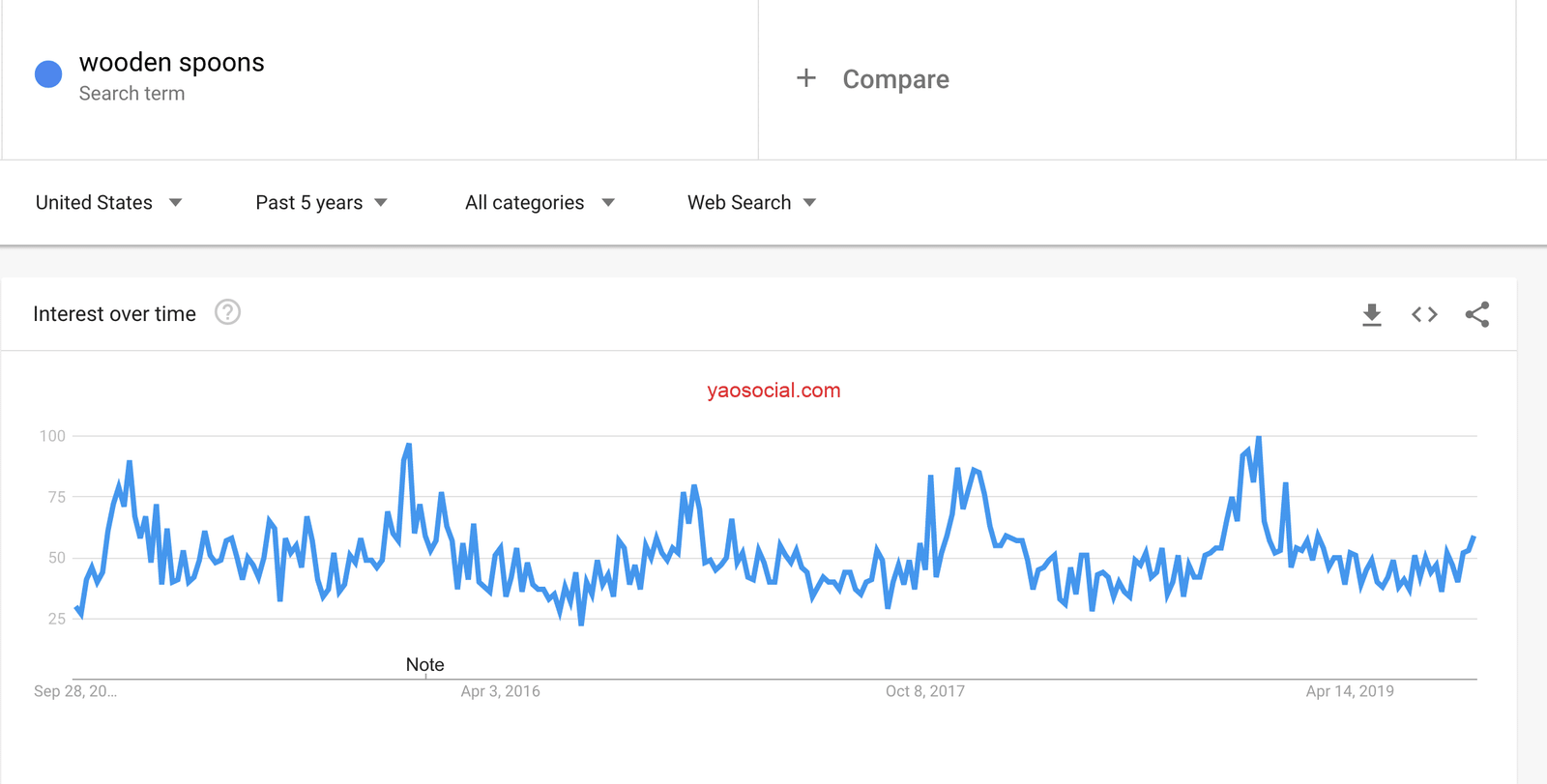Viewport: 1547px width, 784px height.
Task: Download the interest over time data
Action: [1371, 314]
